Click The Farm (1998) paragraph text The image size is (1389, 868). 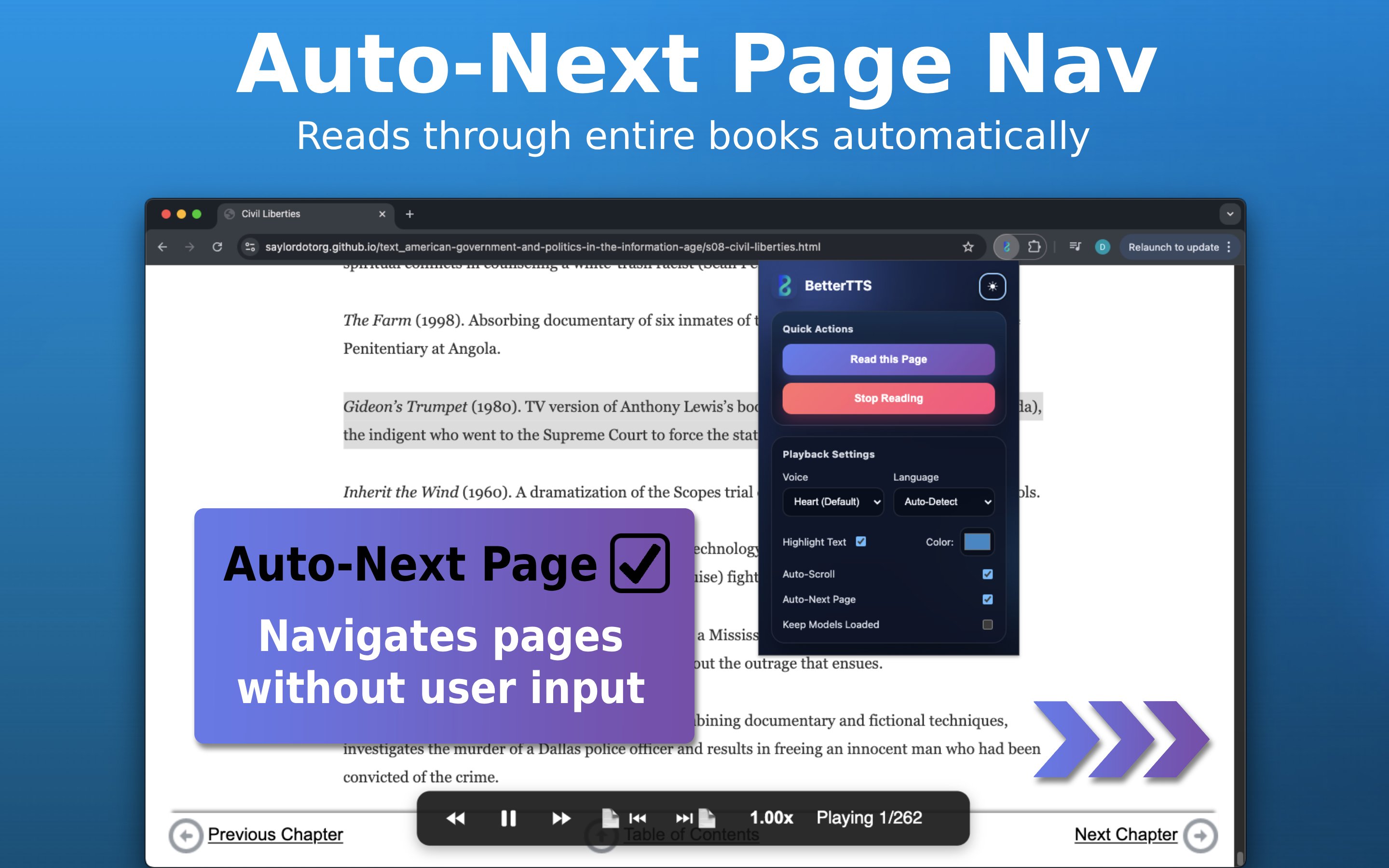pyautogui.click(x=551, y=334)
